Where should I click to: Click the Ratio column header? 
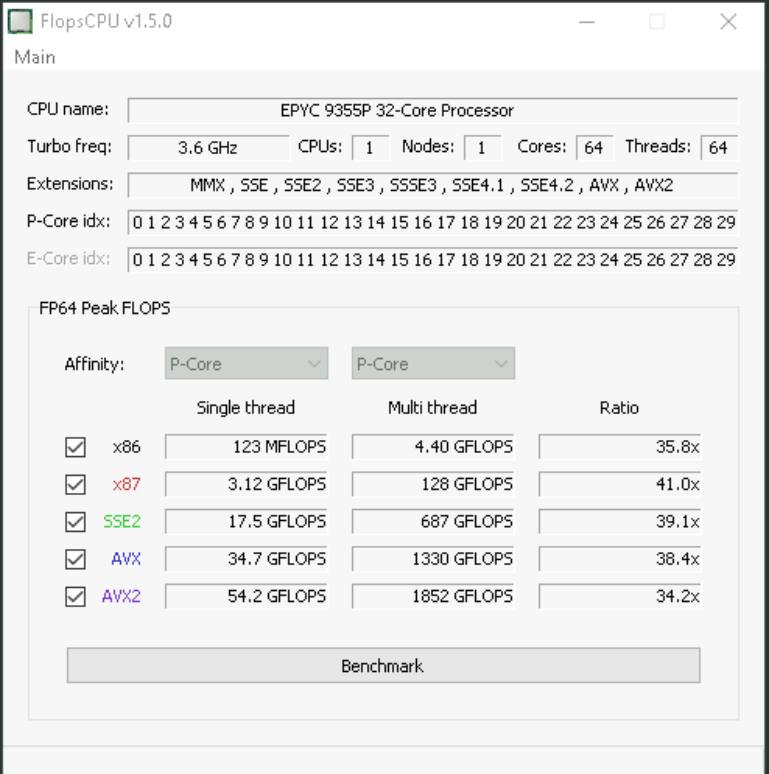pos(619,408)
